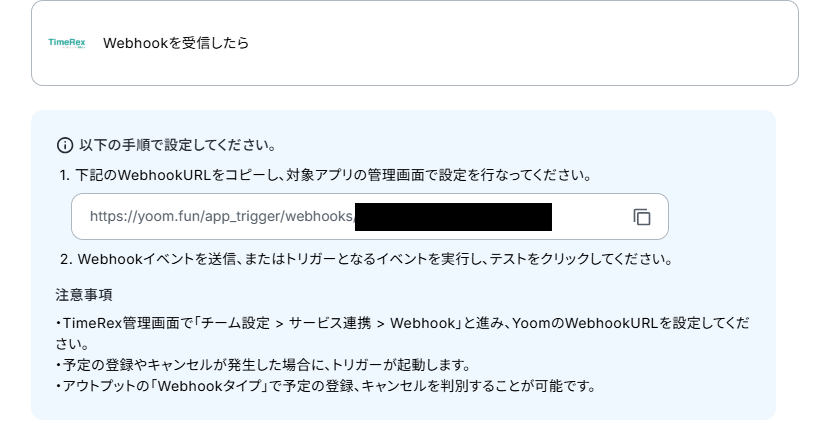Click the note mentioning TimeRex管理画面
The height and width of the screenshot is (423, 826).
(x=402, y=333)
